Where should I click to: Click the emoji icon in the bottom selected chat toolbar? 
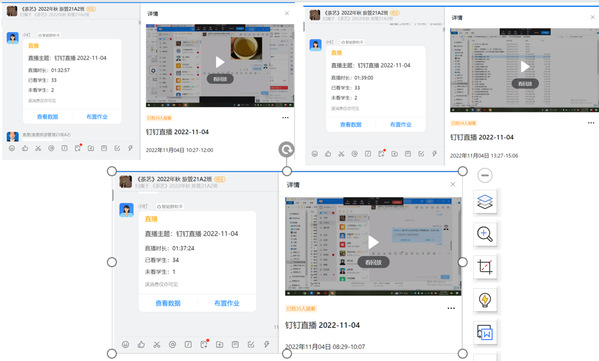pos(125,345)
